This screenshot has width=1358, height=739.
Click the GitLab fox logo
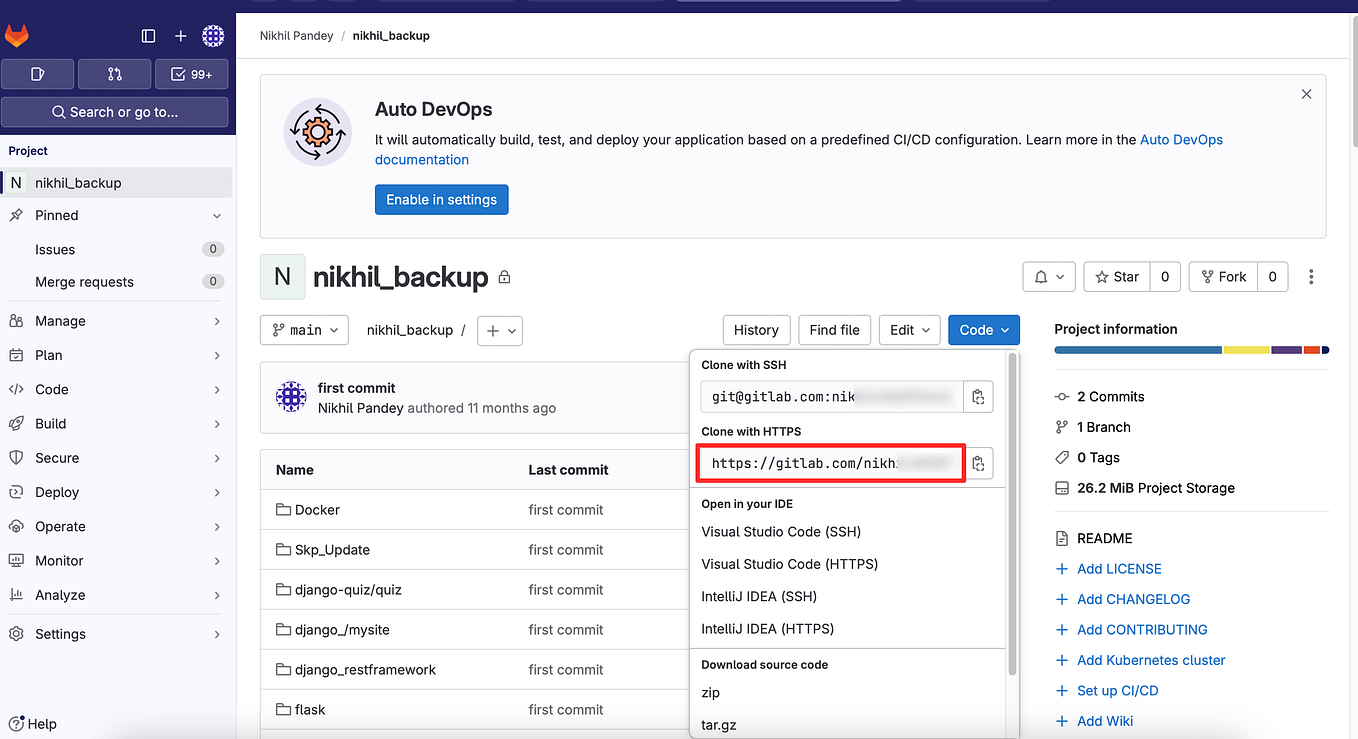pos(17,36)
